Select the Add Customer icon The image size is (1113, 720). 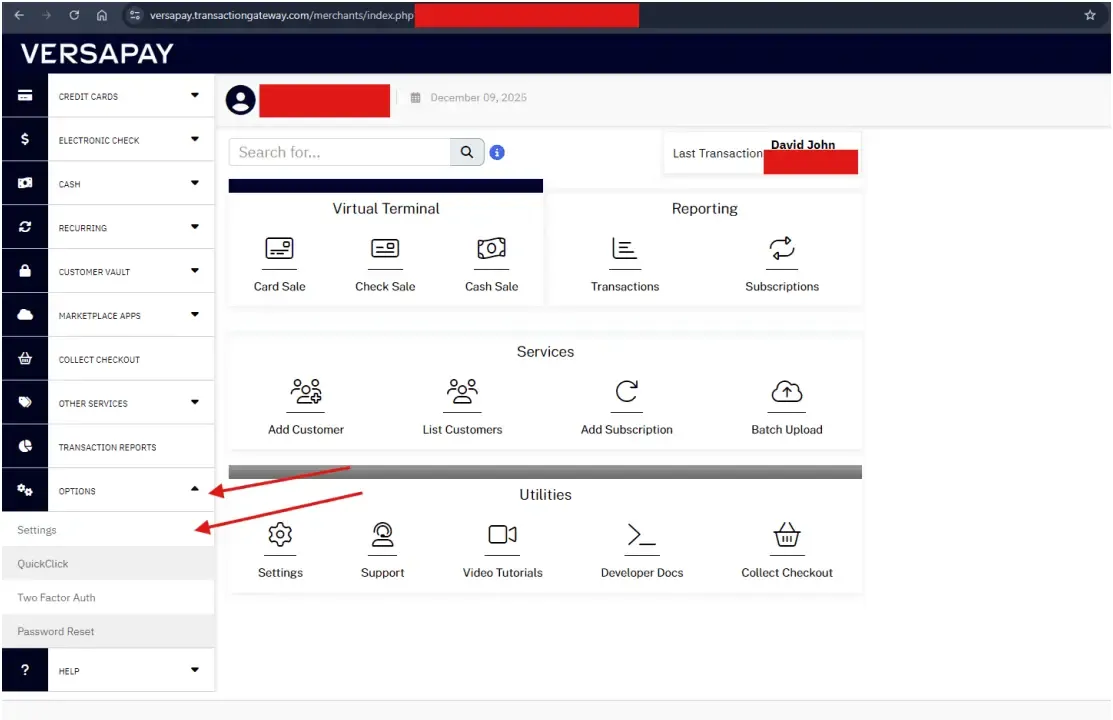(x=306, y=393)
